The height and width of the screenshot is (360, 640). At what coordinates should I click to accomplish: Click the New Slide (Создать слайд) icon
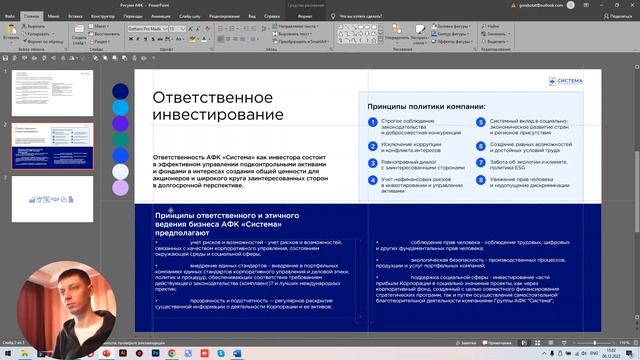(79, 29)
